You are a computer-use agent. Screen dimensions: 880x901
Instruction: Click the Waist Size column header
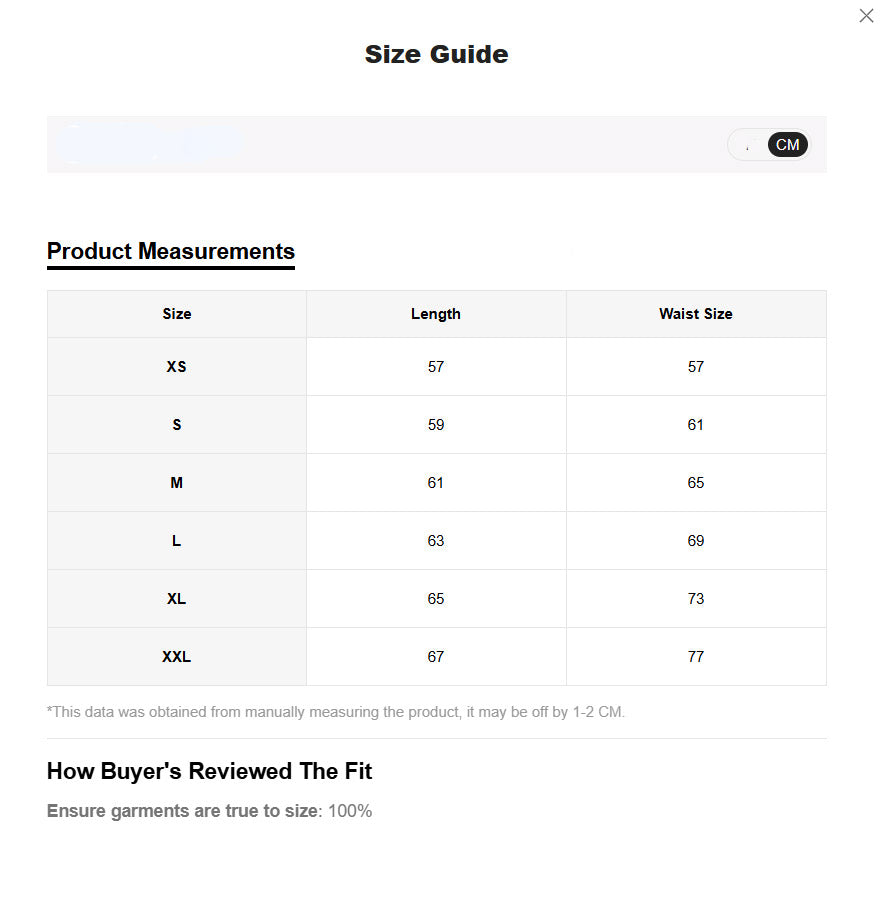[696, 314]
